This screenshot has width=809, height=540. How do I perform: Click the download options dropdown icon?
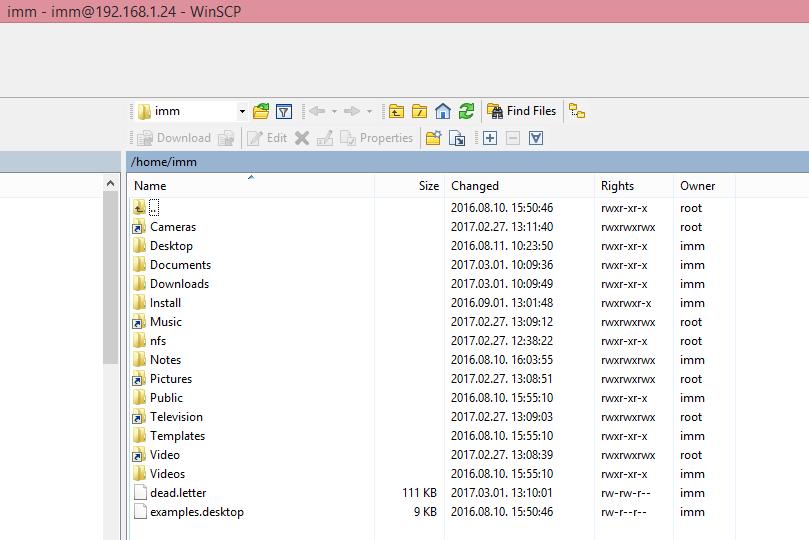click(x=226, y=138)
